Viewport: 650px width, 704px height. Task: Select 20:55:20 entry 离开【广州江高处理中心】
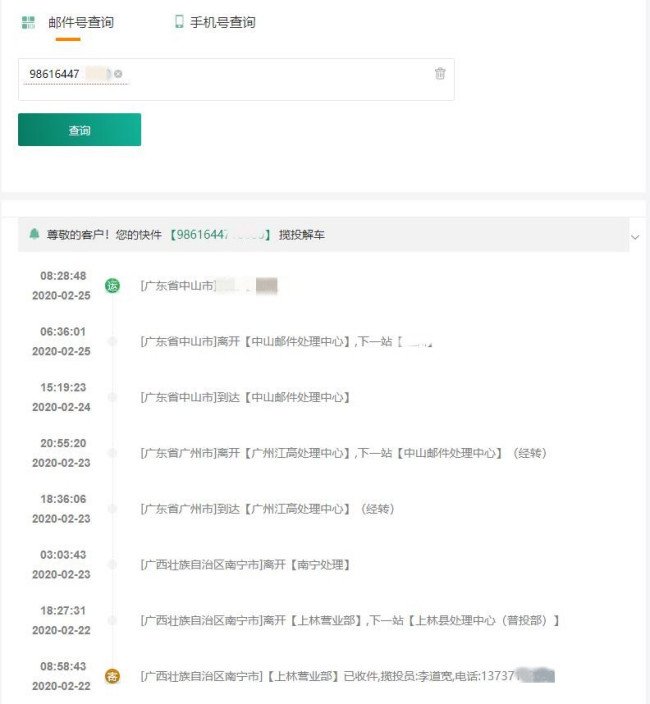(343, 453)
